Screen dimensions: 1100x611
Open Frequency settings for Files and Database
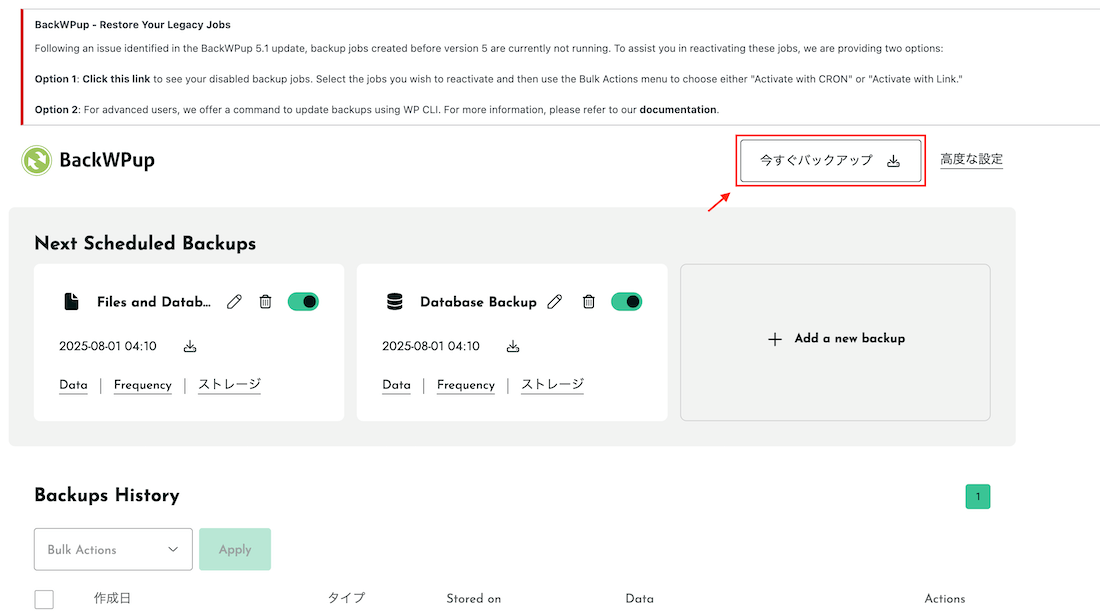[143, 385]
